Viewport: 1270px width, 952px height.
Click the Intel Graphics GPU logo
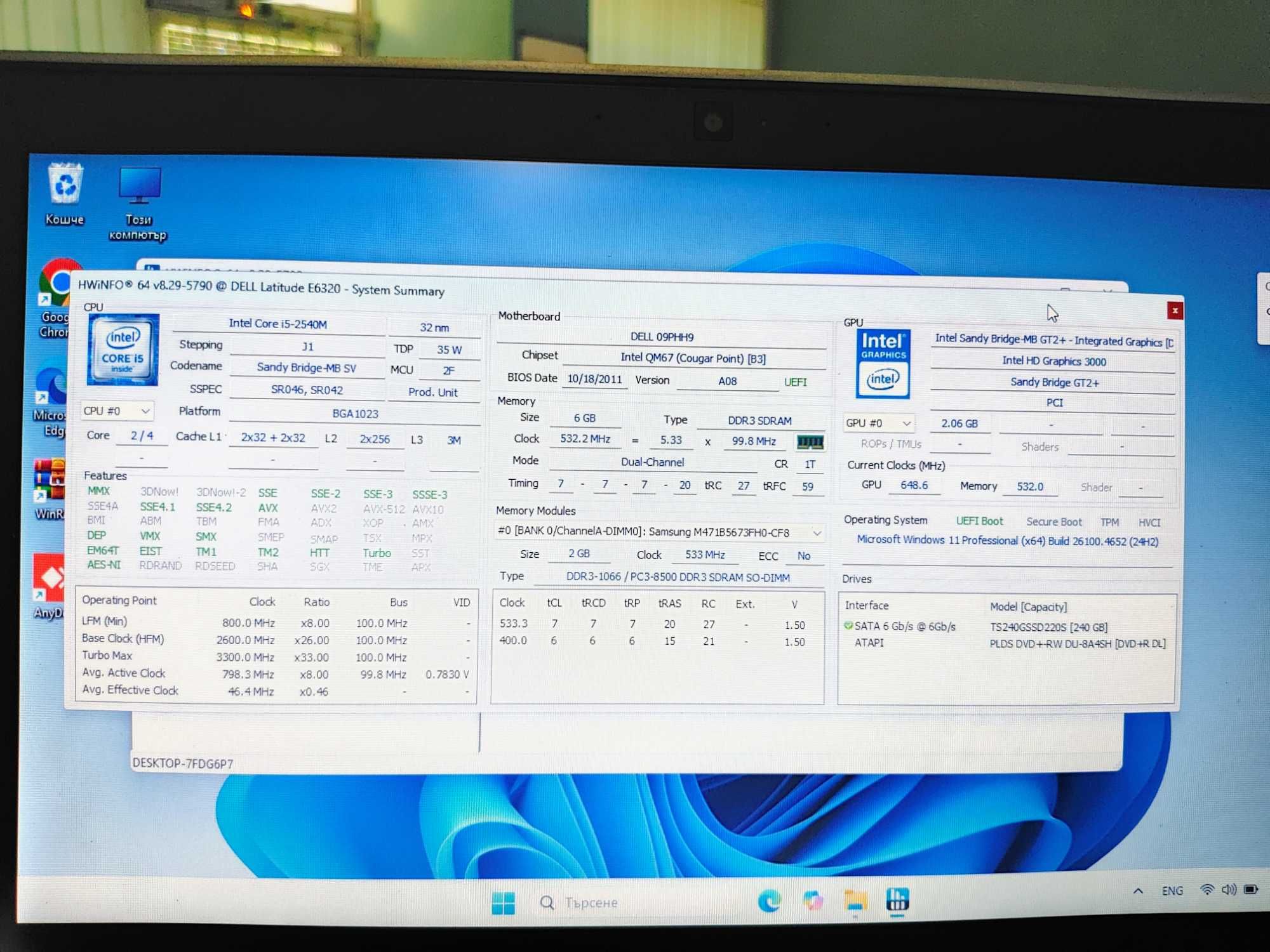[883, 364]
